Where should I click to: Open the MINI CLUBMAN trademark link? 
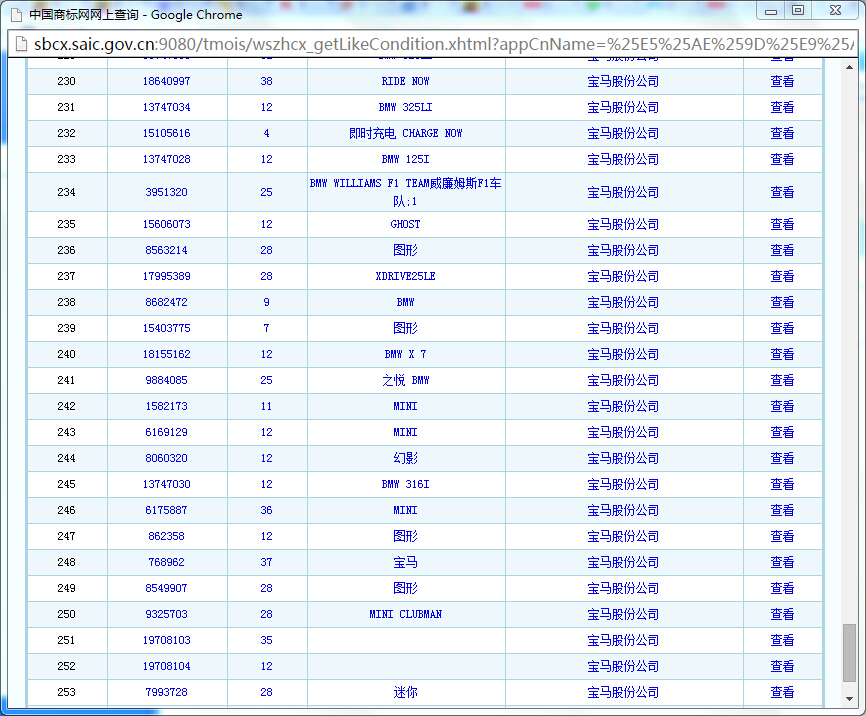tap(405, 614)
